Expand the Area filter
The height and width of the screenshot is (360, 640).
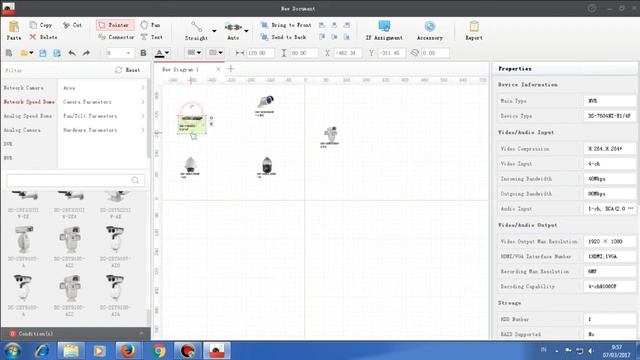tap(103, 88)
